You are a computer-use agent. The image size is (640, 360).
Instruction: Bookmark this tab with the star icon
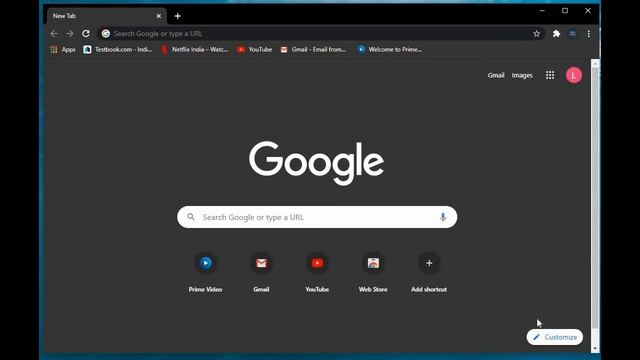tap(536, 34)
